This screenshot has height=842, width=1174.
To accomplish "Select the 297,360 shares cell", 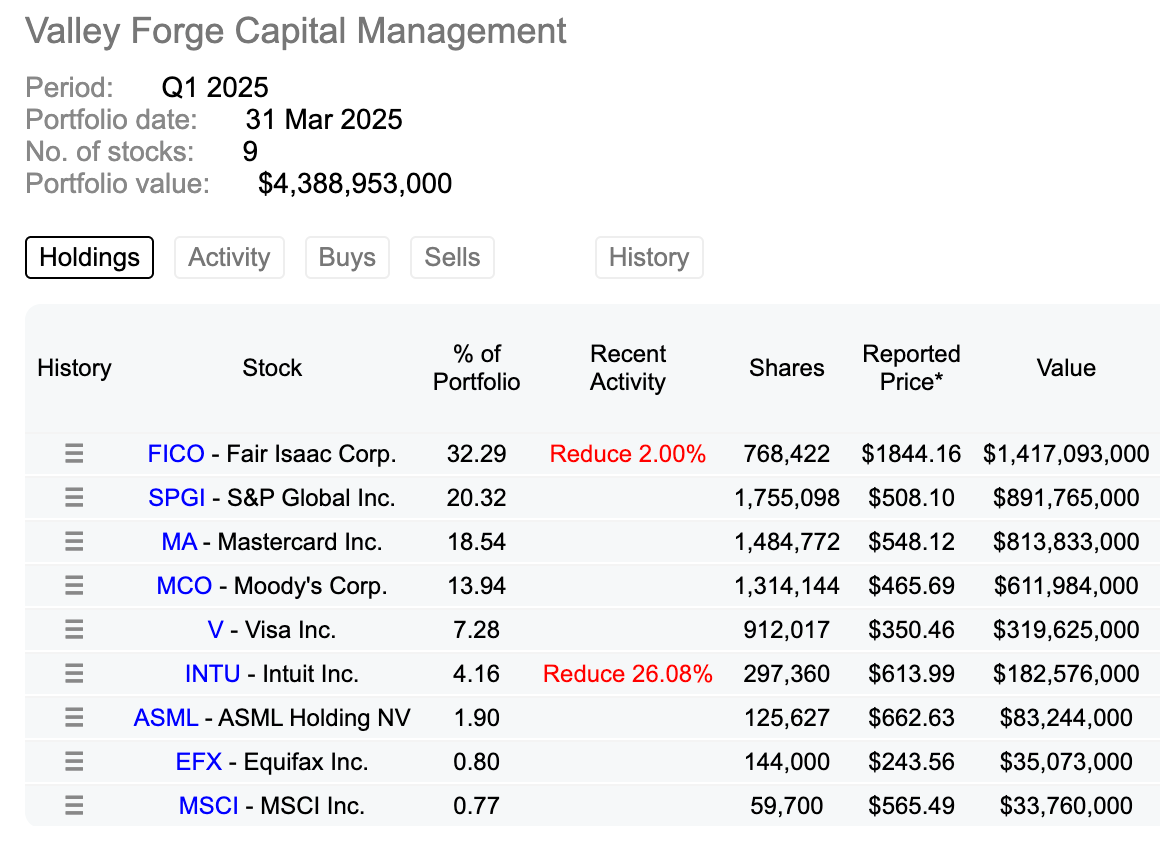I will coord(786,674).
